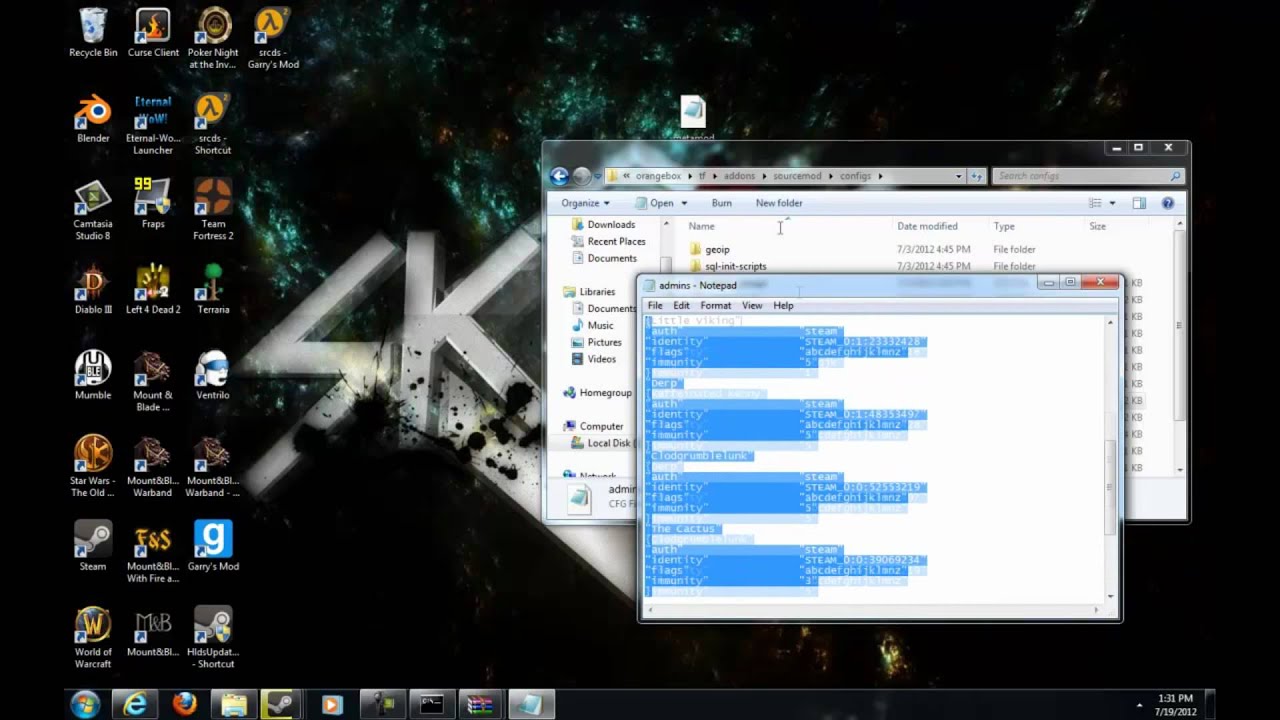
Task: Select the Star Wars - The Old Republic icon
Action: (x=93, y=467)
